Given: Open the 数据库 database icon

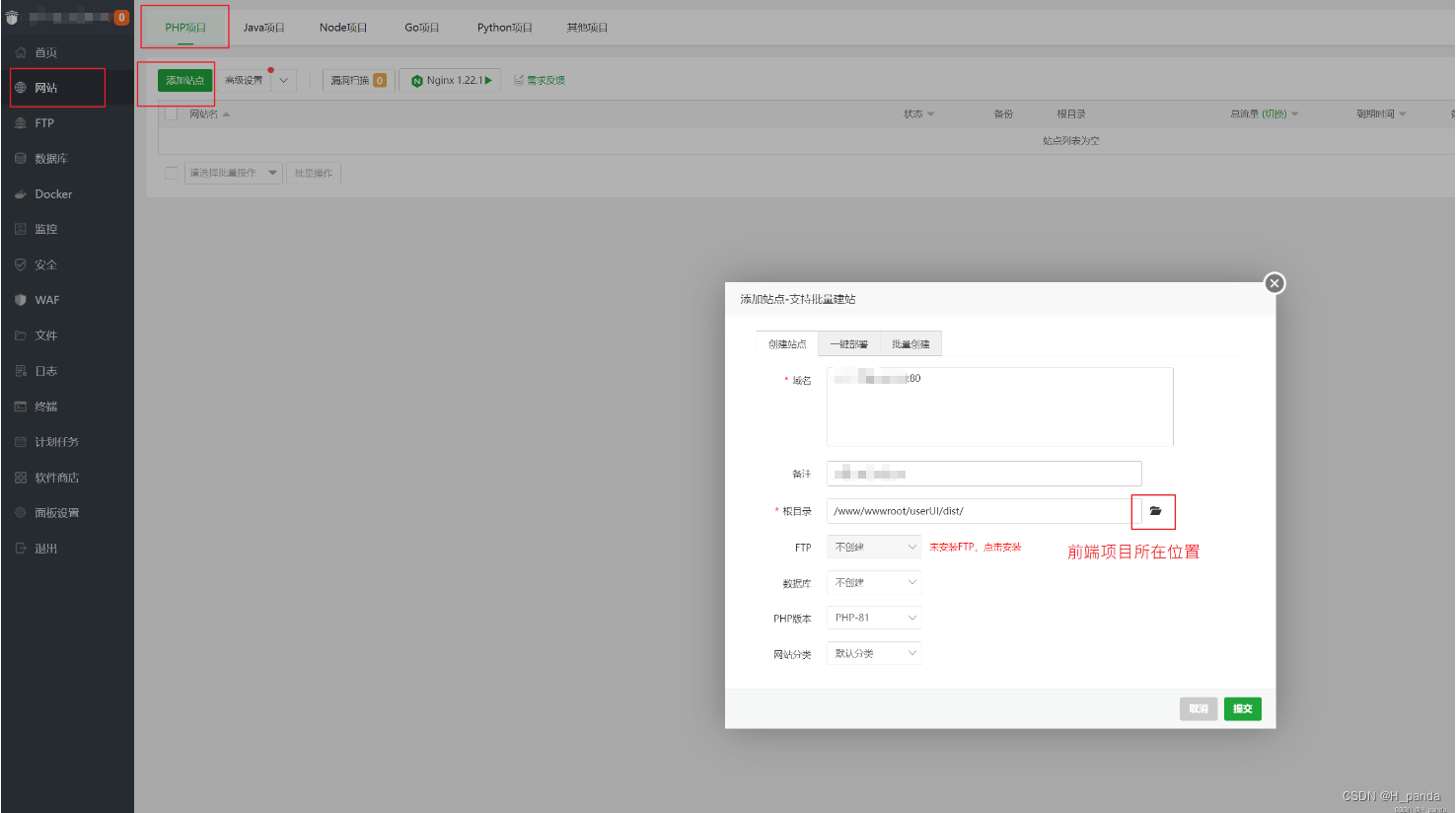Looking at the screenshot, I should pos(20,159).
